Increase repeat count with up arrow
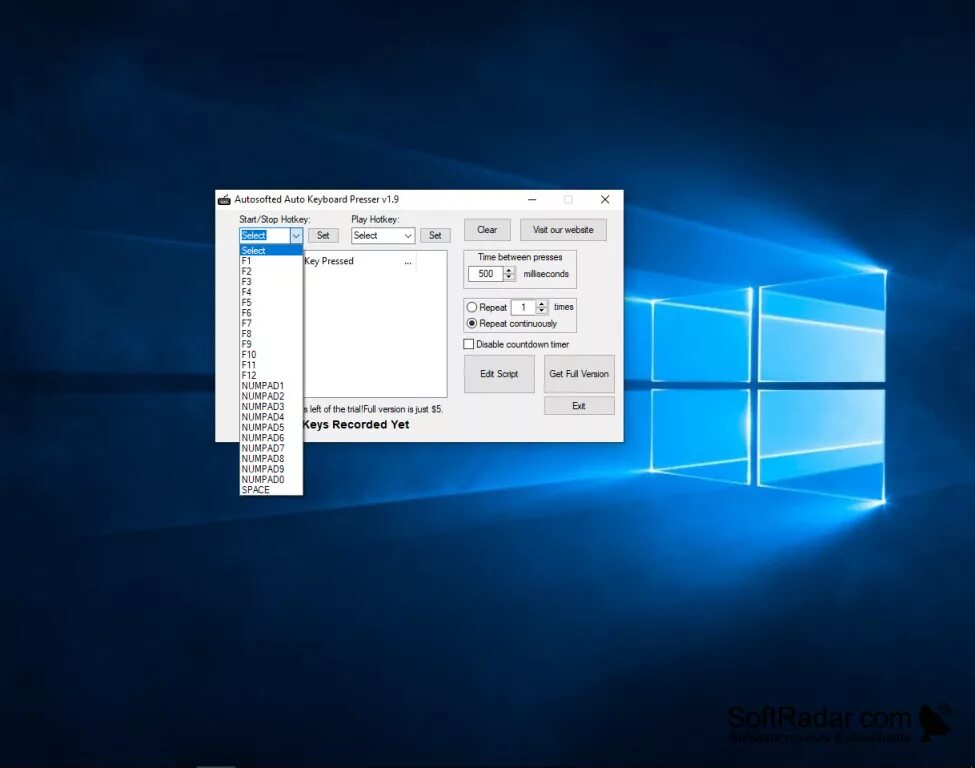 click(542, 303)
